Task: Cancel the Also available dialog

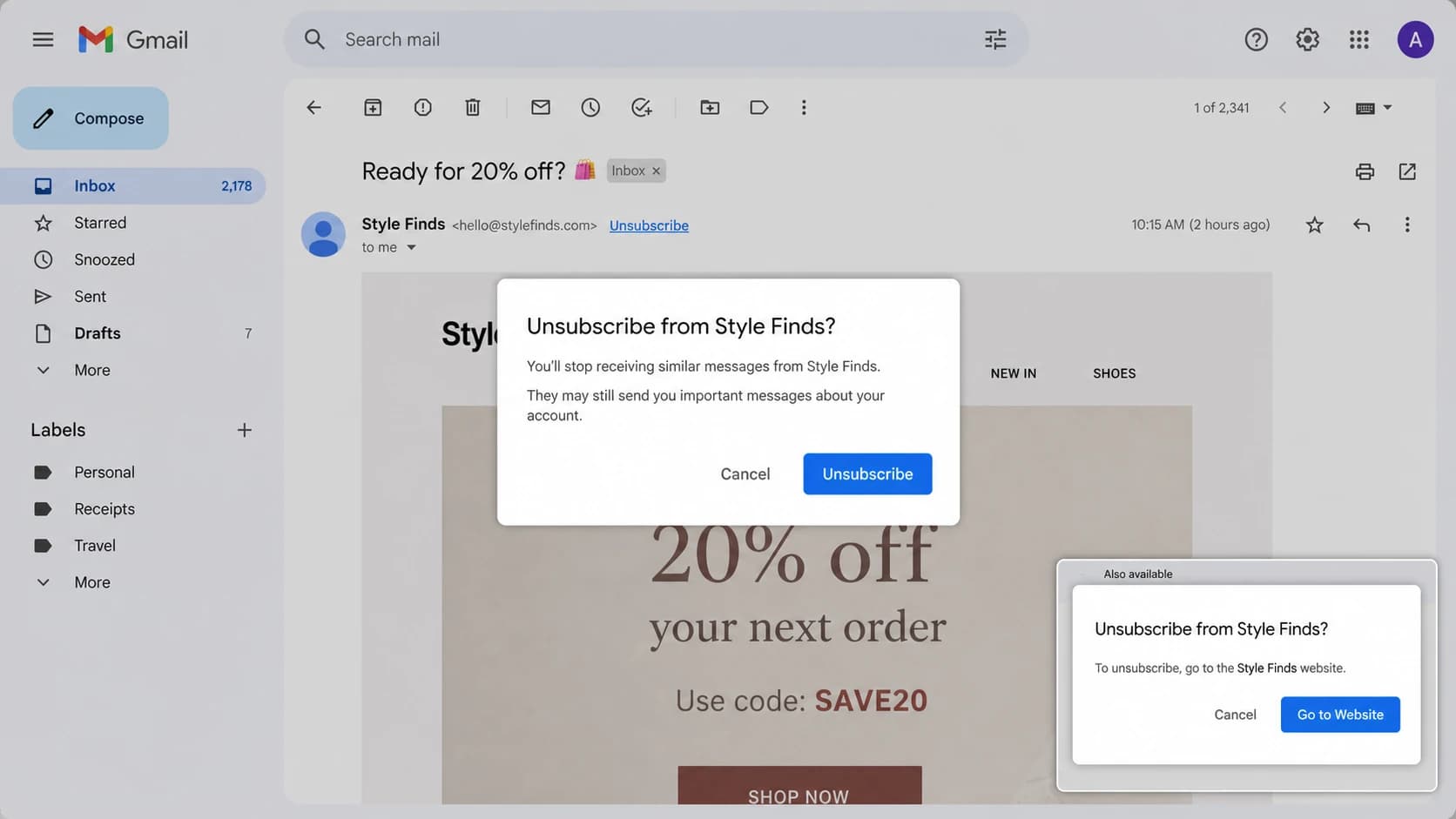Action: coord(1235,715)
